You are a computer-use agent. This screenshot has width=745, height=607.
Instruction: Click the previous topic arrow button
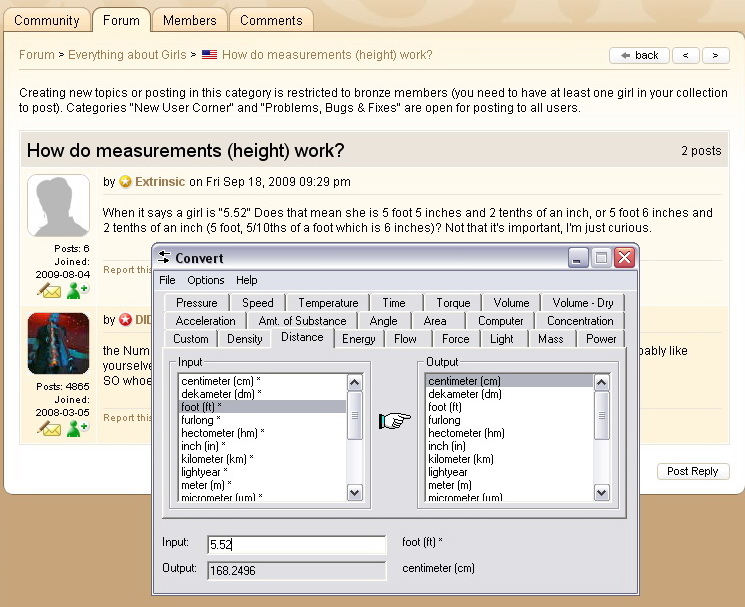coord(685,55)
